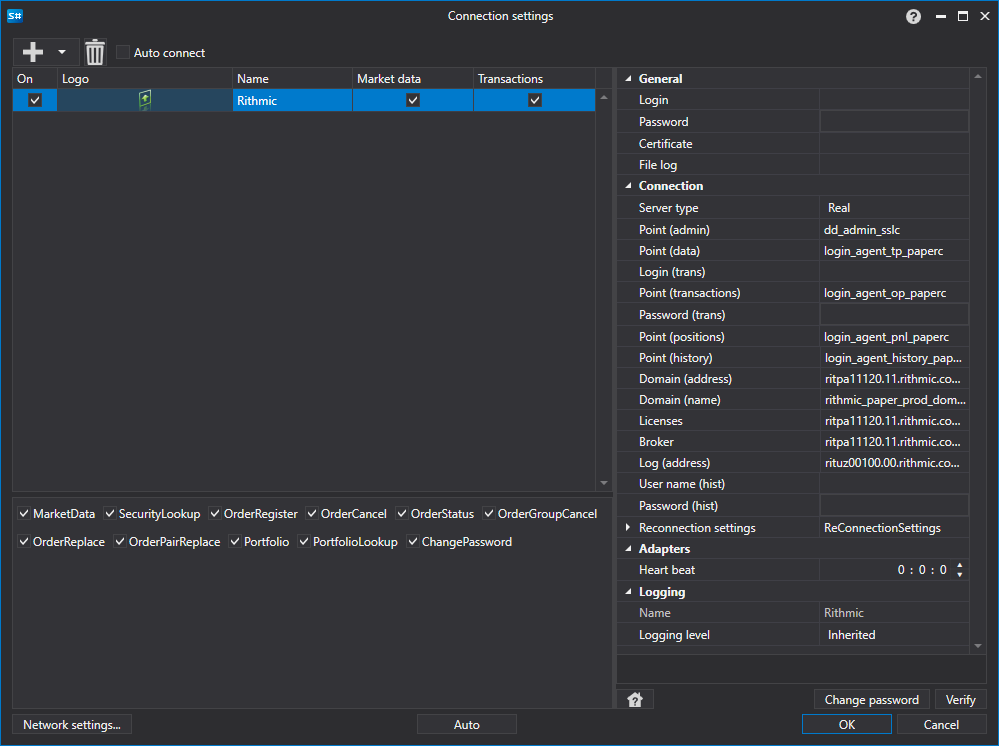This screenshot has height=746, width=999.
Task: Click the add connection plus icon
Action: click(x=32, y=52)
